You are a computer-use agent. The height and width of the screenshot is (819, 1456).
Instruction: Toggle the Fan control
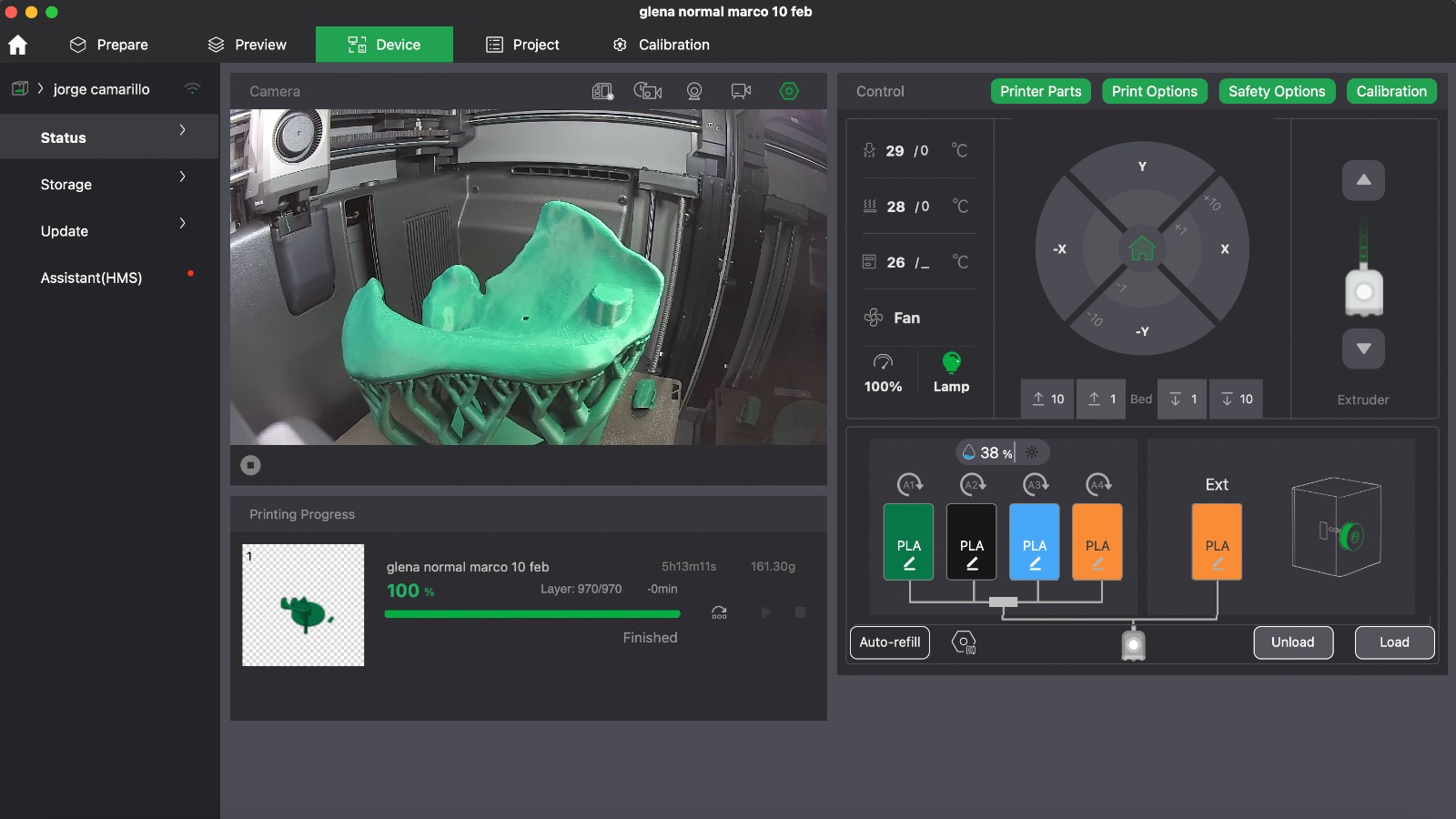pyautogui.click(x=893, y=318)
